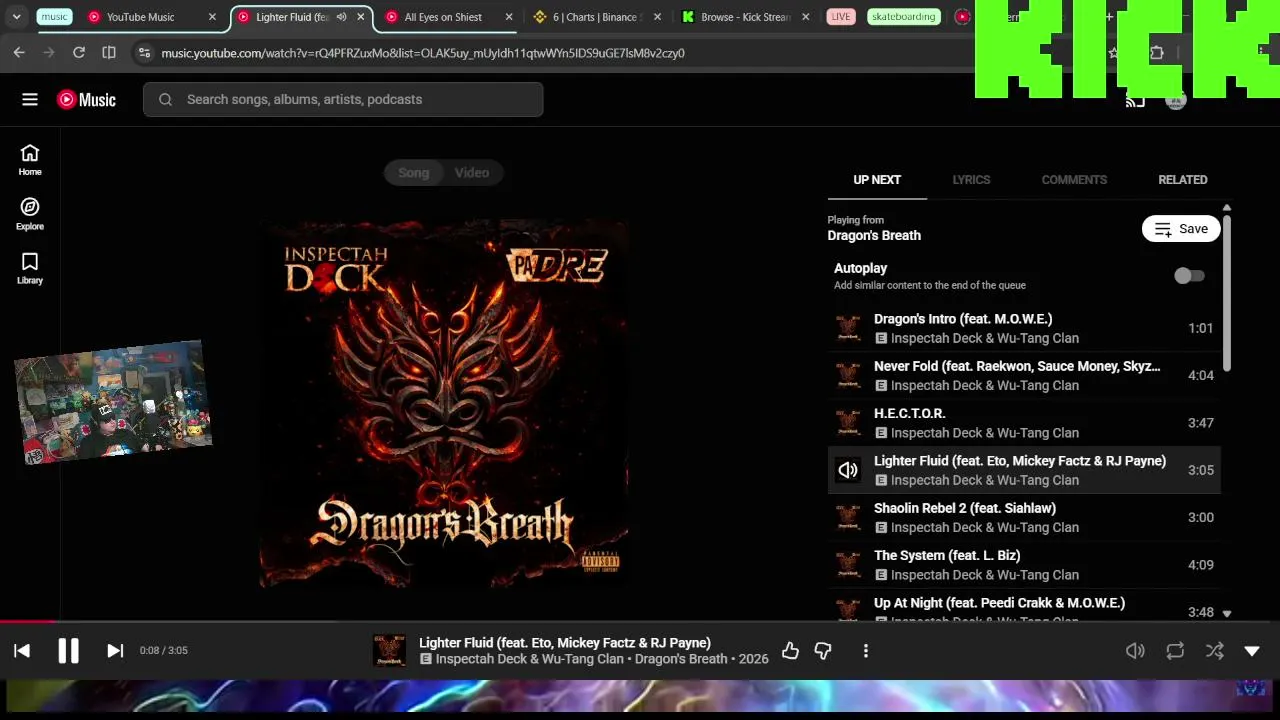Pause the current song

tap(68, 650)
